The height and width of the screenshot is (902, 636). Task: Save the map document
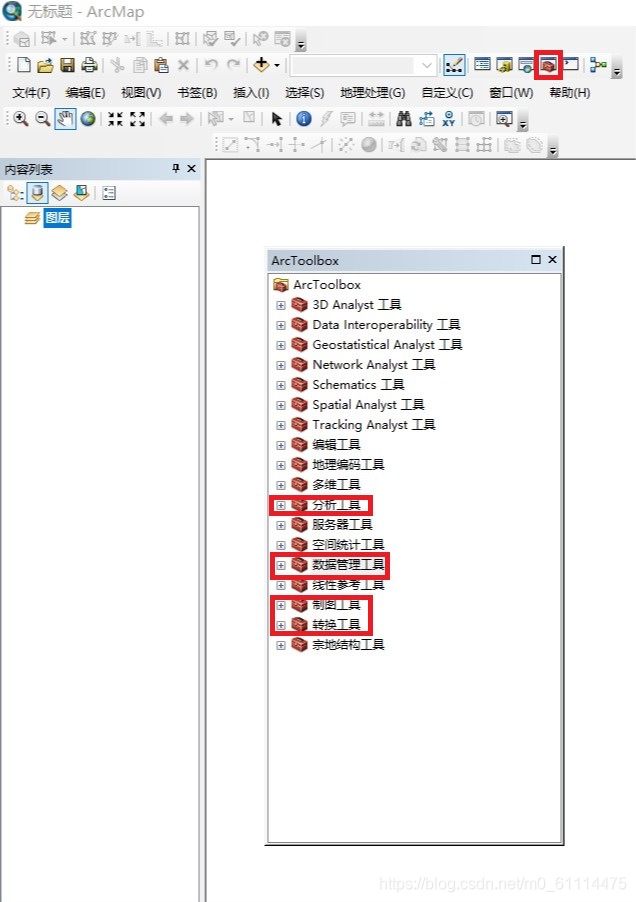point(67,65)
